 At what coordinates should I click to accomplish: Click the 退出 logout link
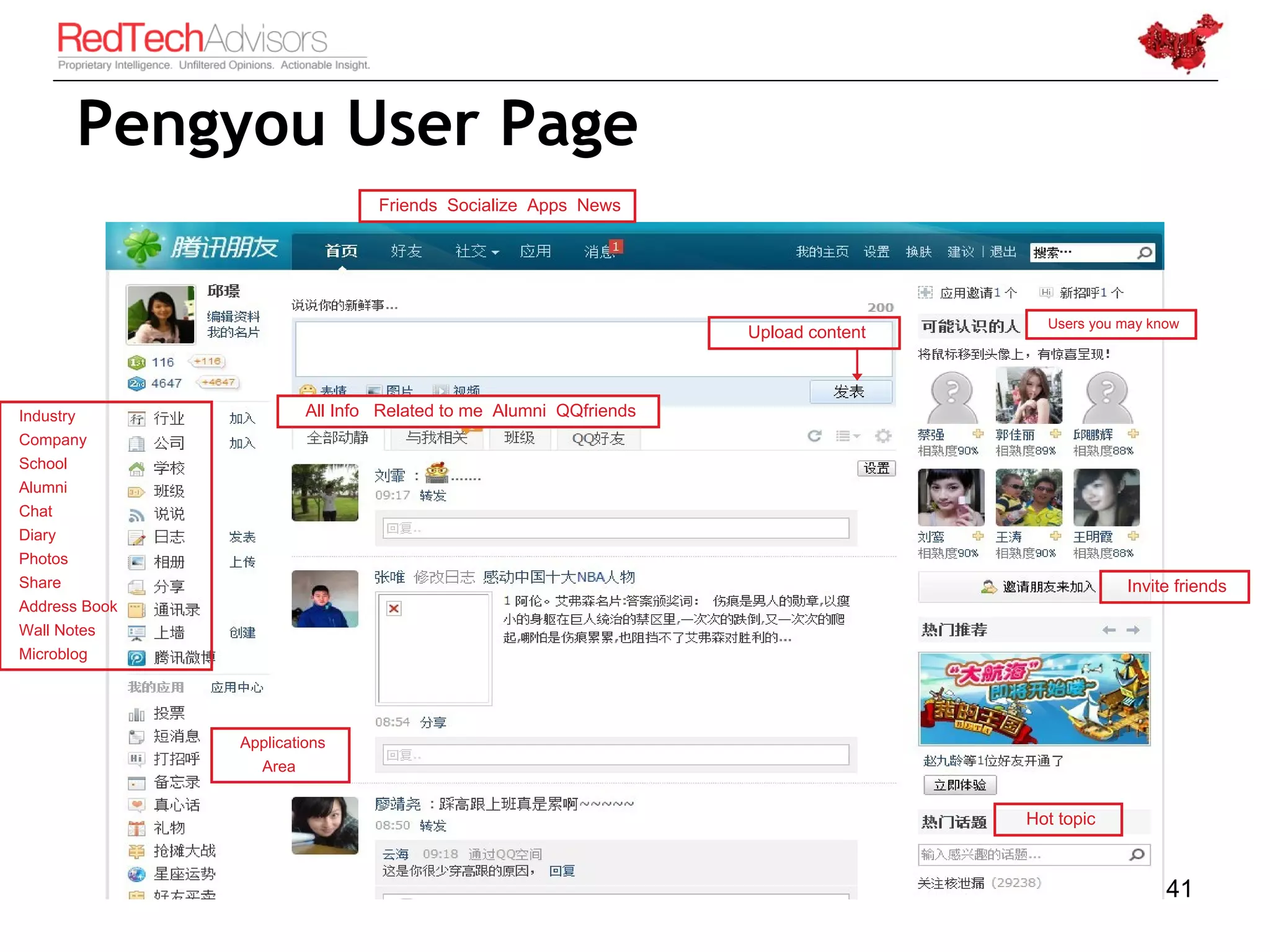coord(1003,252)
